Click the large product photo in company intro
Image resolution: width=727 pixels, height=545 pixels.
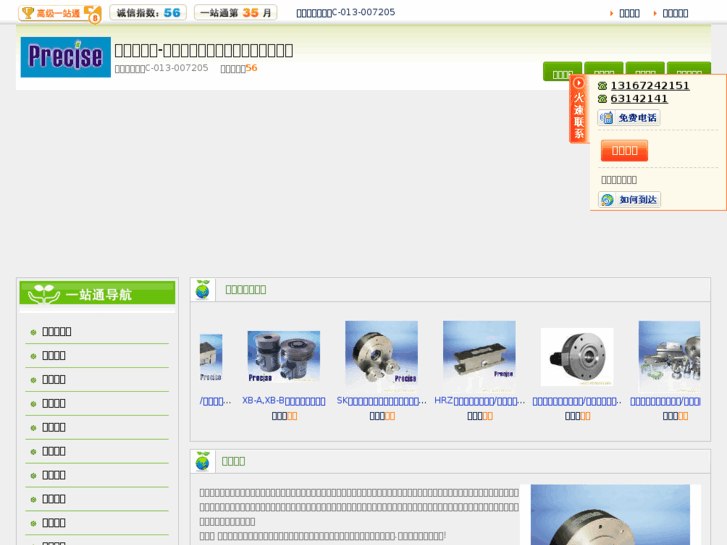[x=610, y=515]
